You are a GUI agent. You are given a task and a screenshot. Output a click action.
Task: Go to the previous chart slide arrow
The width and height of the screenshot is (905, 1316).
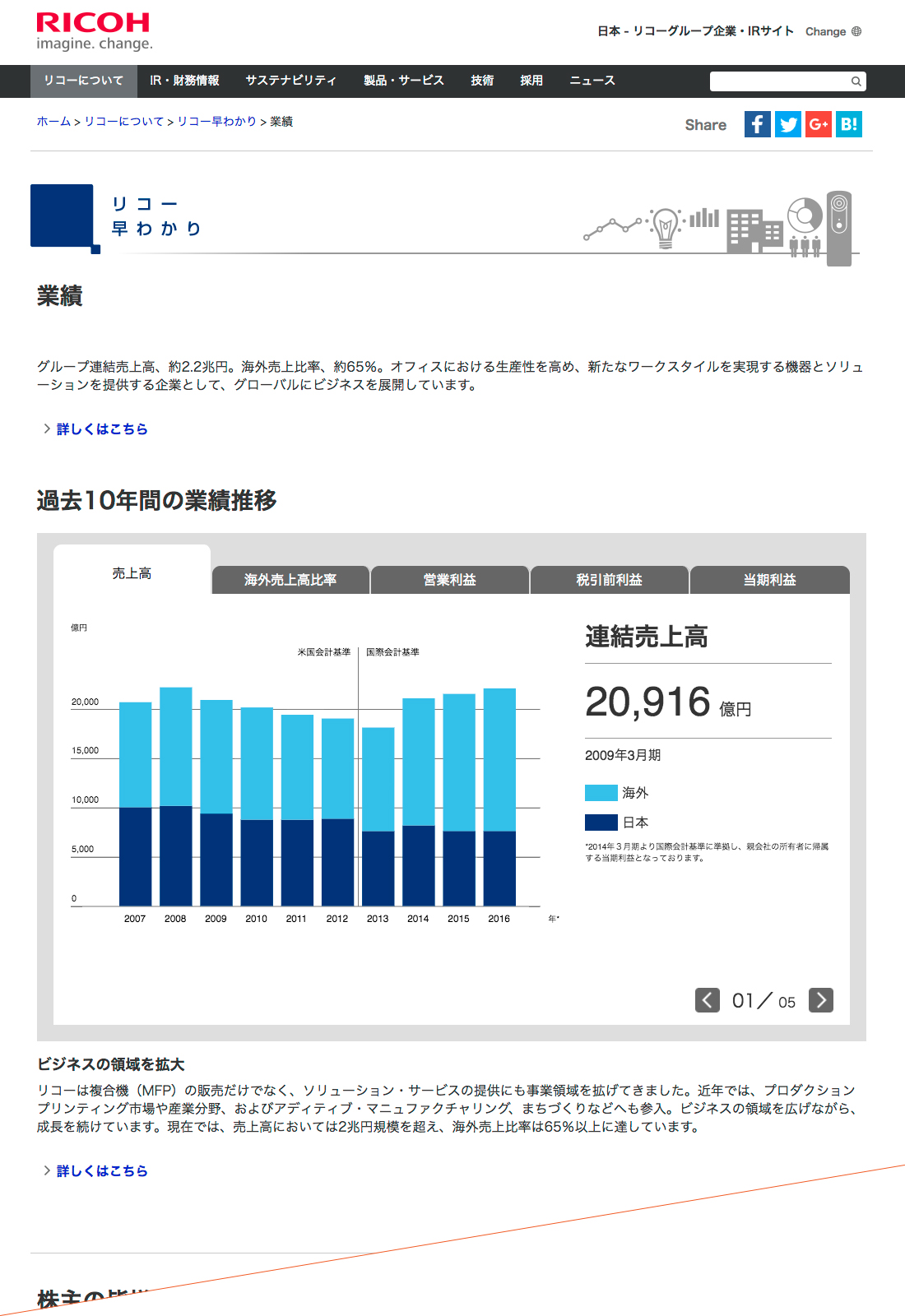click(x=708, y=1000)
